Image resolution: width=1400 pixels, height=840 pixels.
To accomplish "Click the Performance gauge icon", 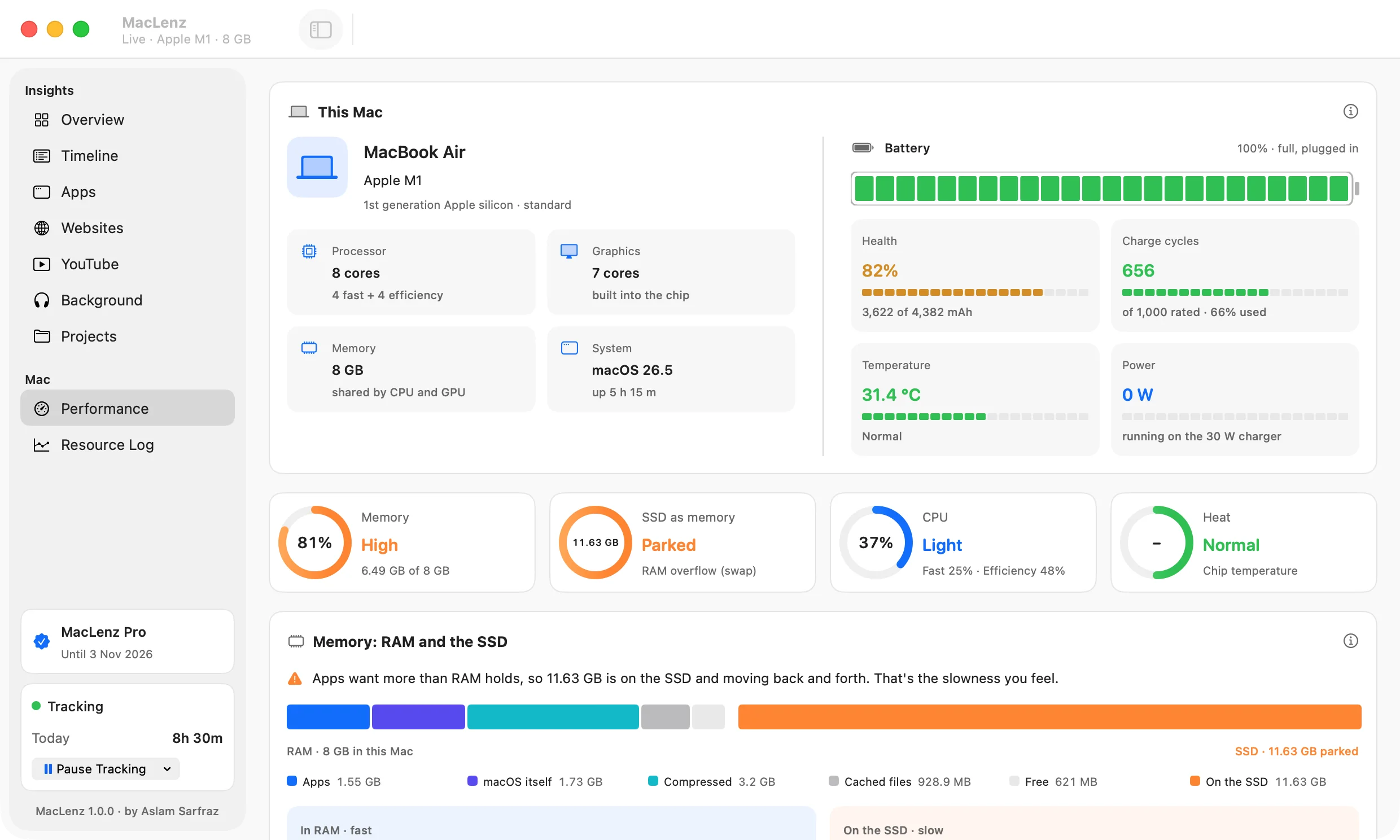I will click(x=42, y=409).
